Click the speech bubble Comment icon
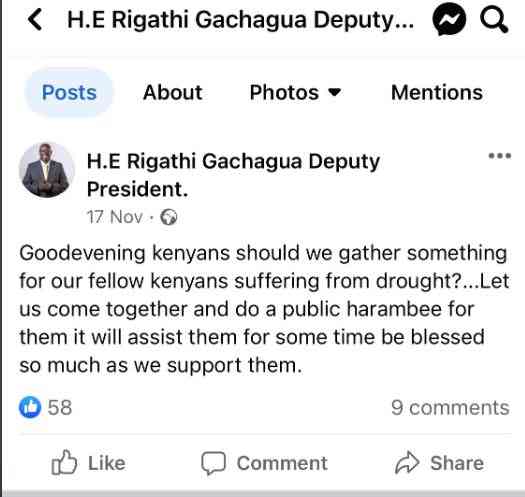Viewport: 525px width, 497px height. (213, 463)
